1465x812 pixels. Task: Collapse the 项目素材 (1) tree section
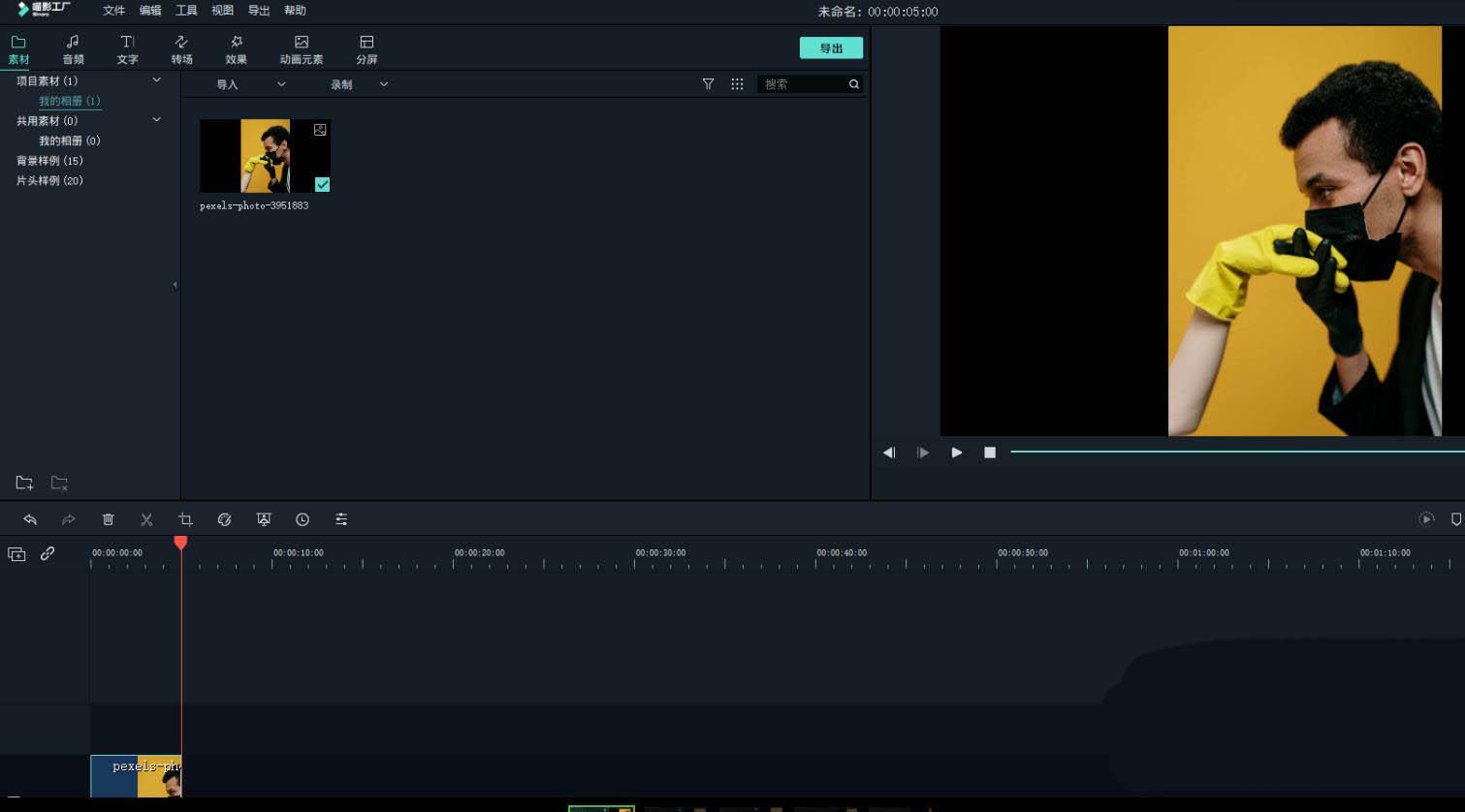[x=156, y=80]
